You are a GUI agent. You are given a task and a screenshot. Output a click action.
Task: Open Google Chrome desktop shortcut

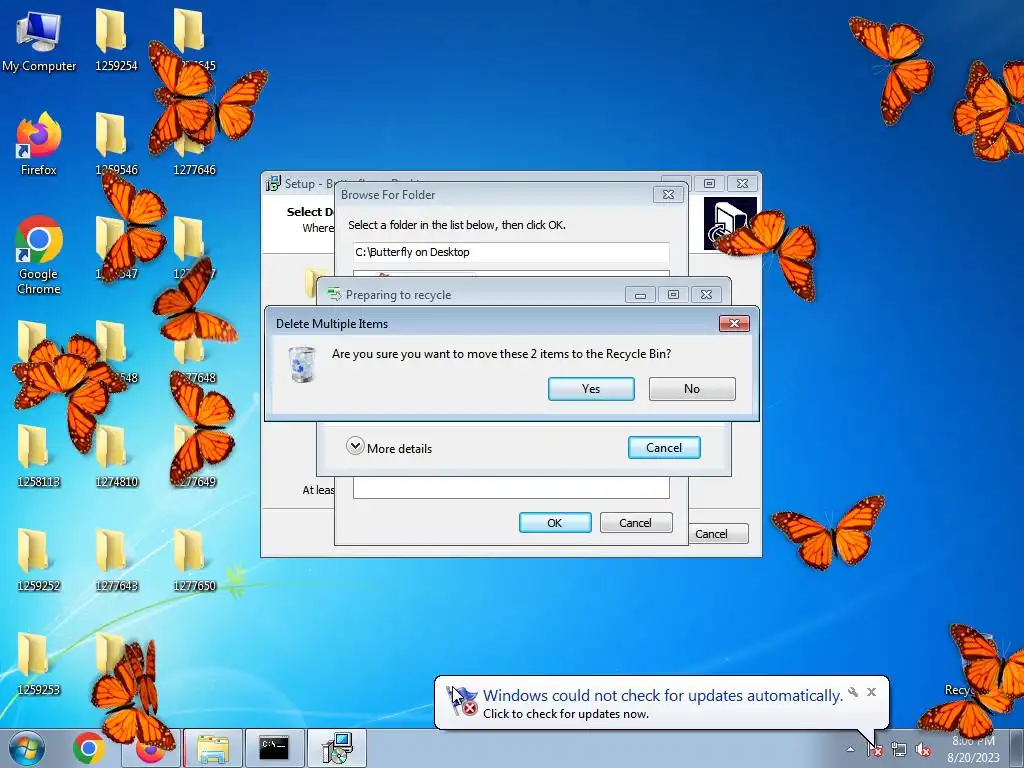pos(39,255)
